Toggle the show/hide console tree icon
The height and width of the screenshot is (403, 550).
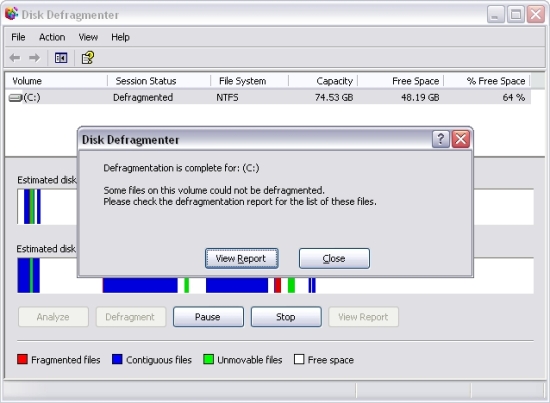click(x=61, y=58)
